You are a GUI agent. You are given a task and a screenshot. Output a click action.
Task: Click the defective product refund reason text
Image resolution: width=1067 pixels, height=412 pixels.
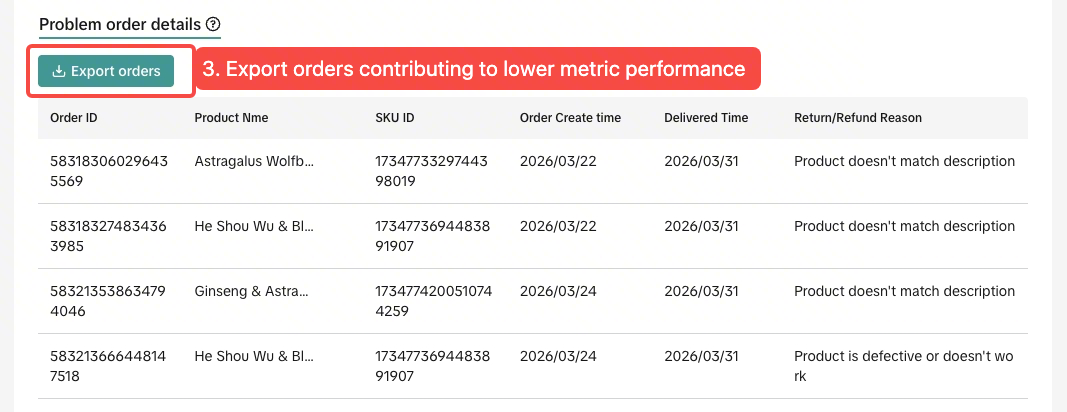[904, 366]
